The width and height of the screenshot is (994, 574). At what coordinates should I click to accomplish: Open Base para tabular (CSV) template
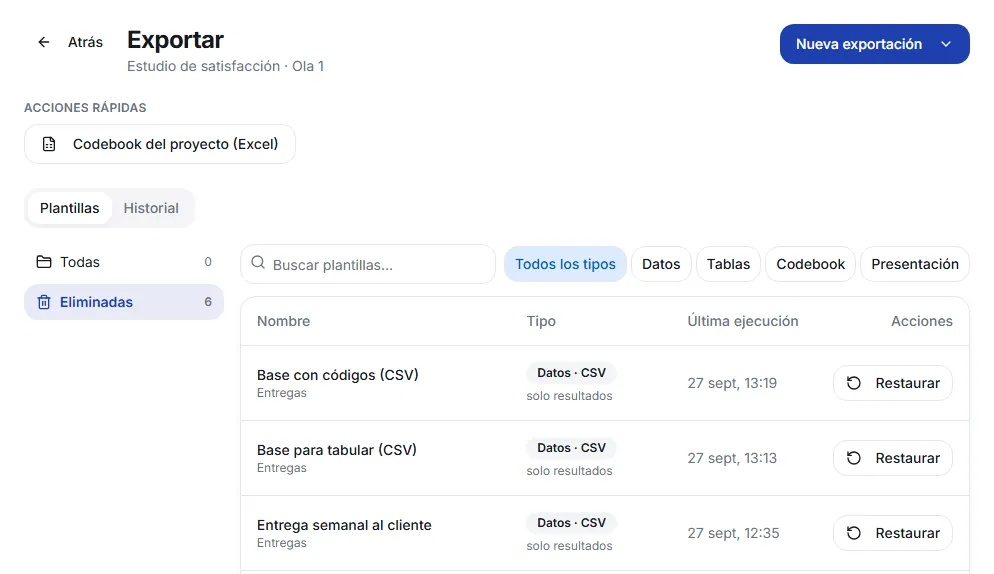tap(337, 450)
